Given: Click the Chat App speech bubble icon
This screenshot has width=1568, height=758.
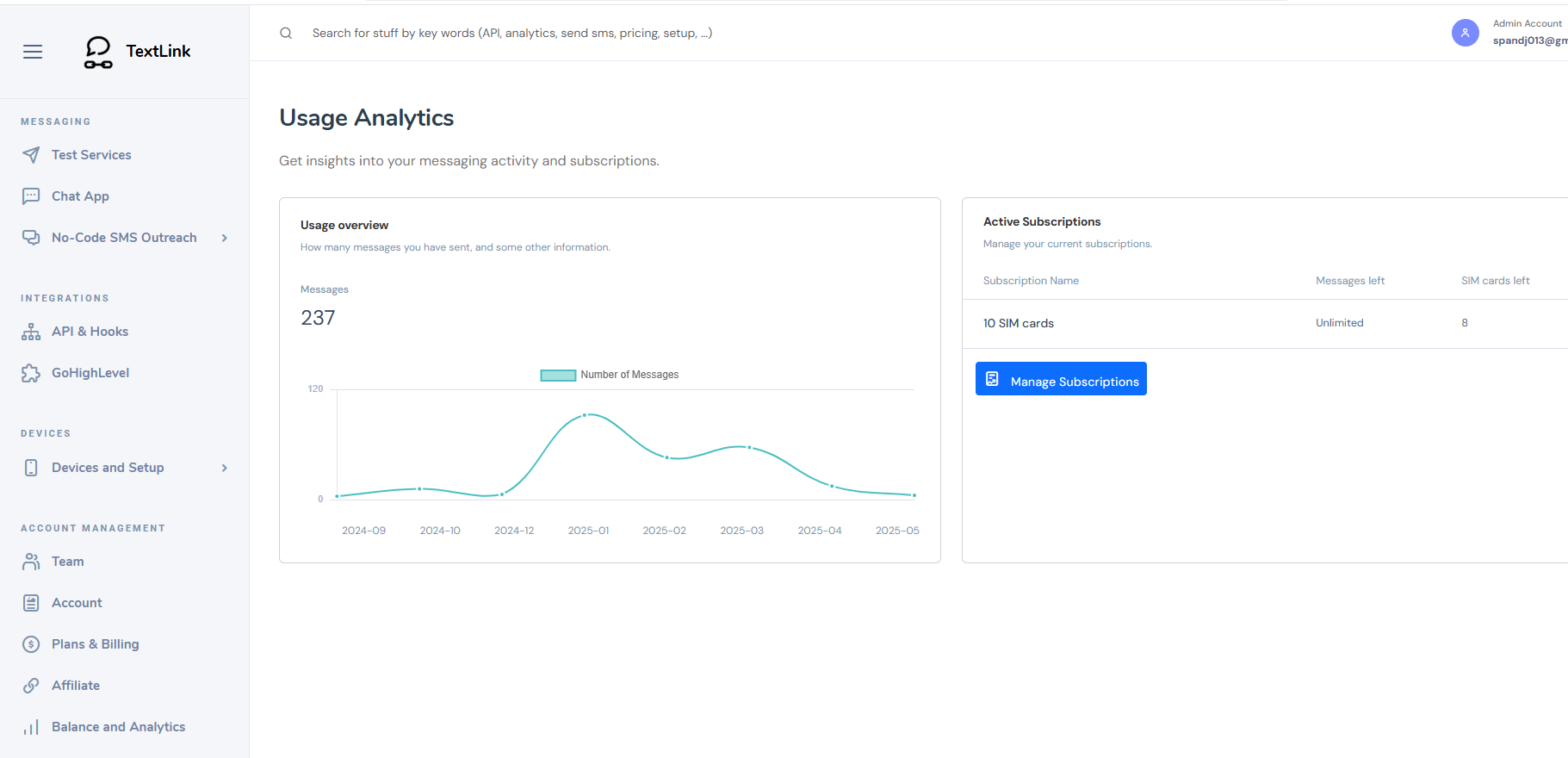Looking at the screenshot, I should tap(31, 196).
